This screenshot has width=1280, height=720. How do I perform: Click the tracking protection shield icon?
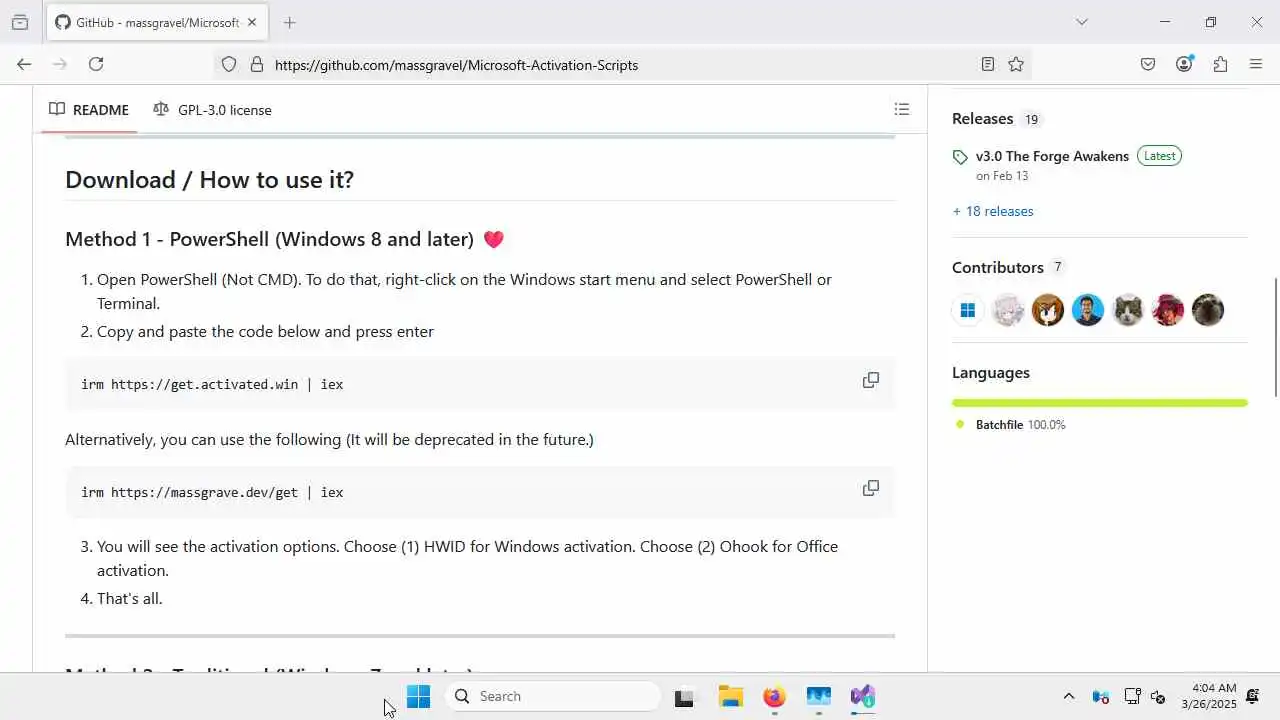229,64
